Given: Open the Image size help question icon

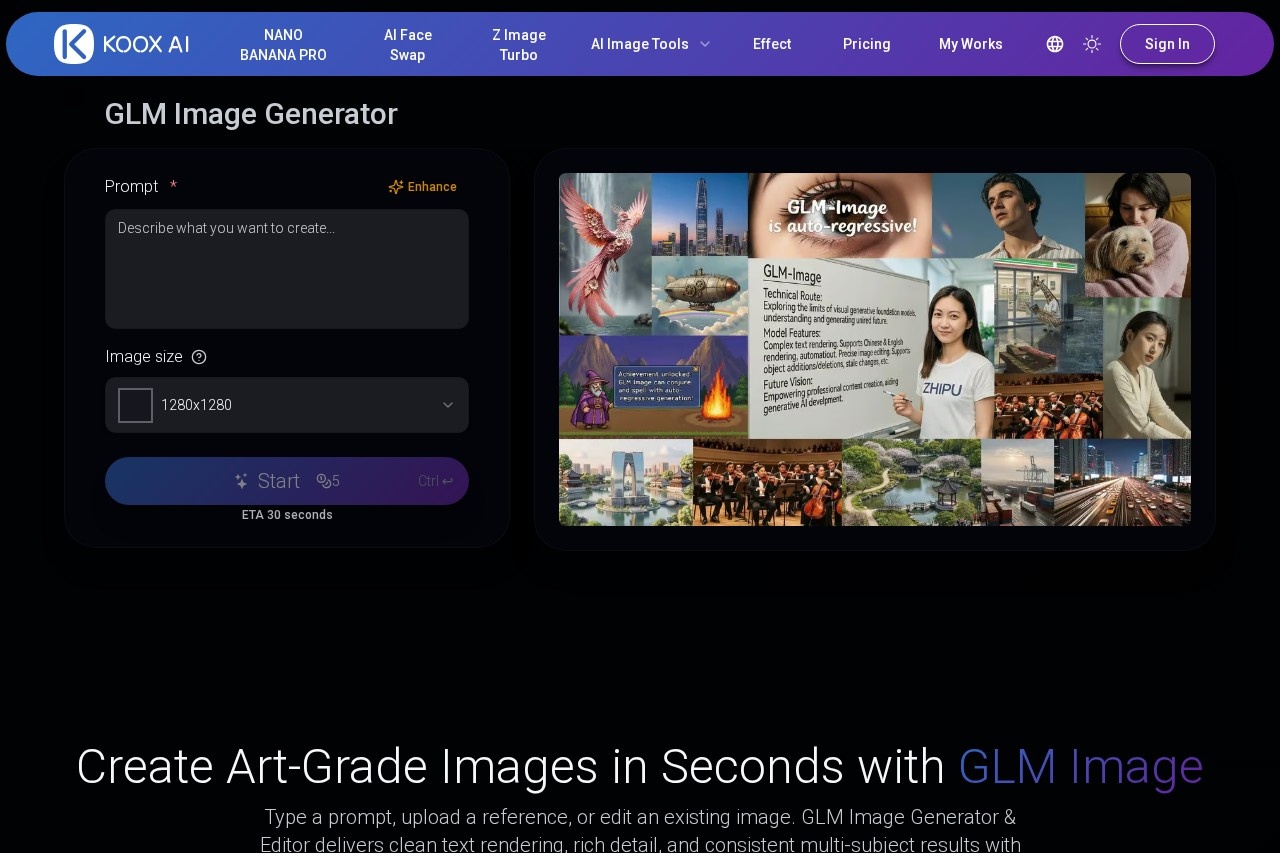Looking at the screenshot, I should (x=199, y=357).
